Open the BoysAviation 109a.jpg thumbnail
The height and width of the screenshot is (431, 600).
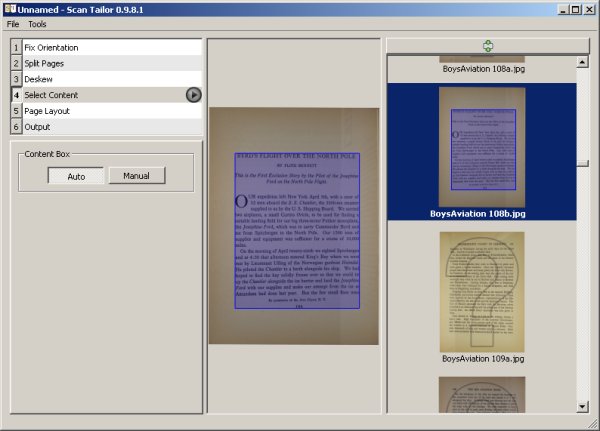482,292
